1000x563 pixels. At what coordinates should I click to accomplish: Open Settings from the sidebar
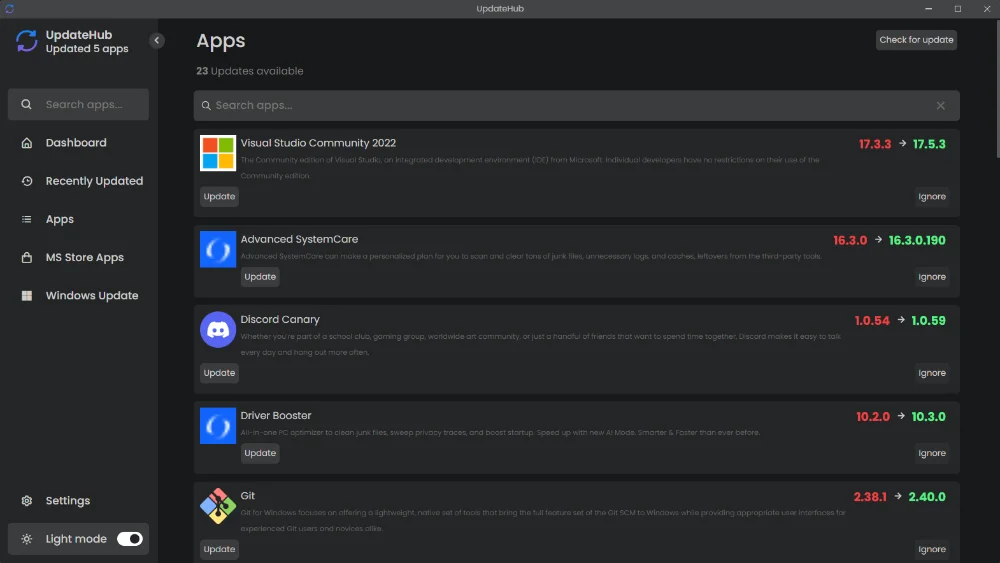click(x=67, y=501)
